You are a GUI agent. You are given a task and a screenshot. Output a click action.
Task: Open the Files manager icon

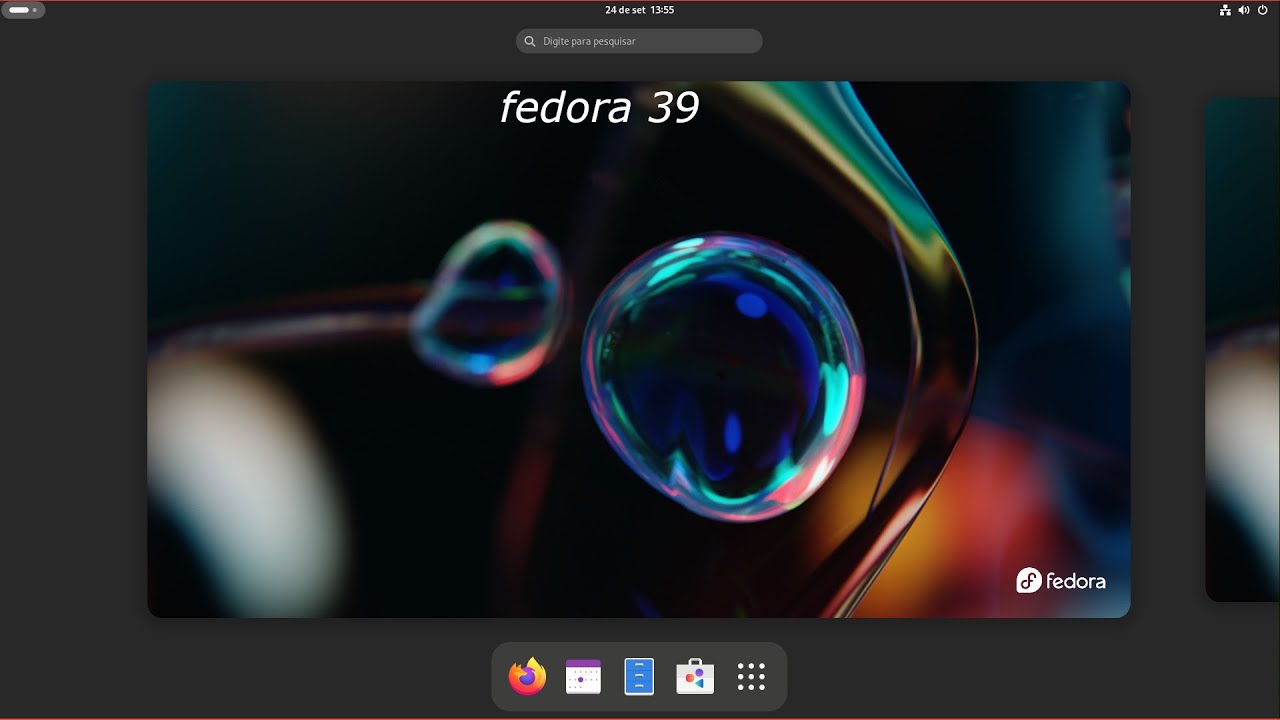pyautogui.click(x=639, y=676)
